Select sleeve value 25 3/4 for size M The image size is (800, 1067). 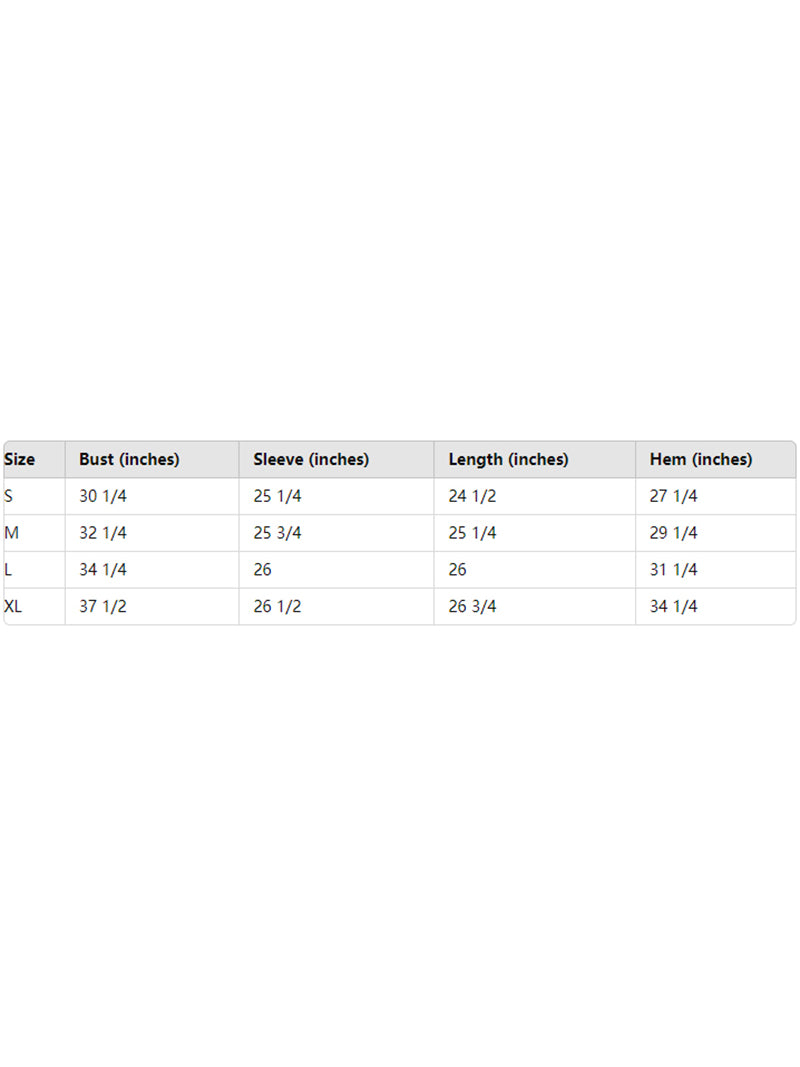(277, 533)
